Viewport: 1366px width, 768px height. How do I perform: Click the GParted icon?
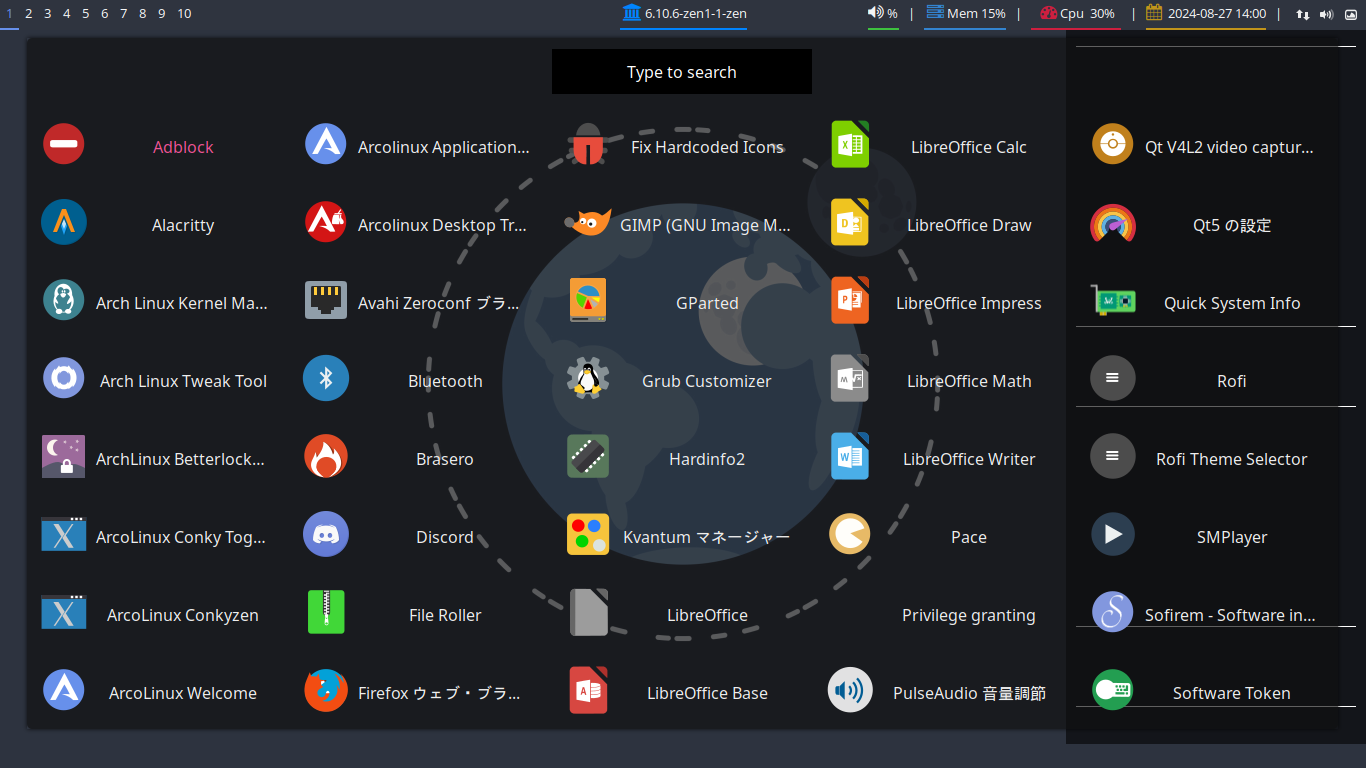588,300
